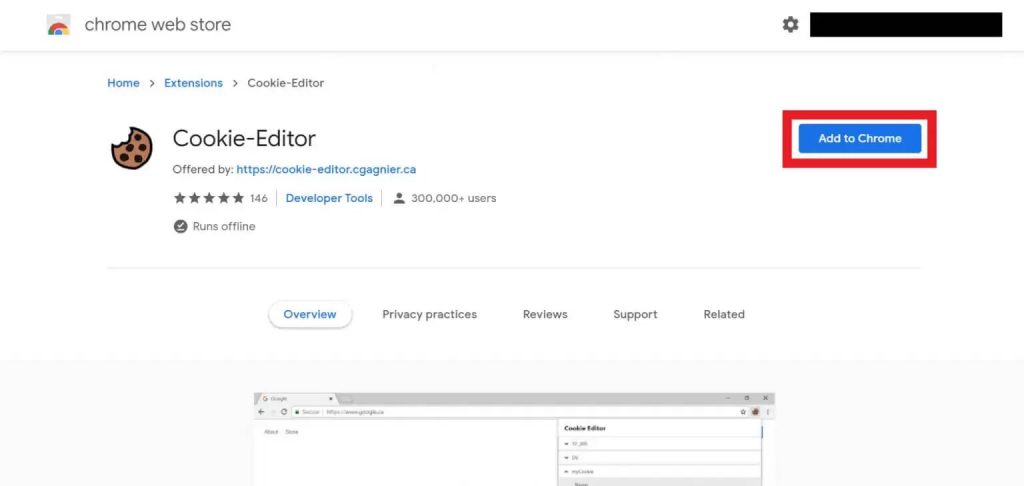Open the Extensions breadcrumb link

tap(193, 83)
